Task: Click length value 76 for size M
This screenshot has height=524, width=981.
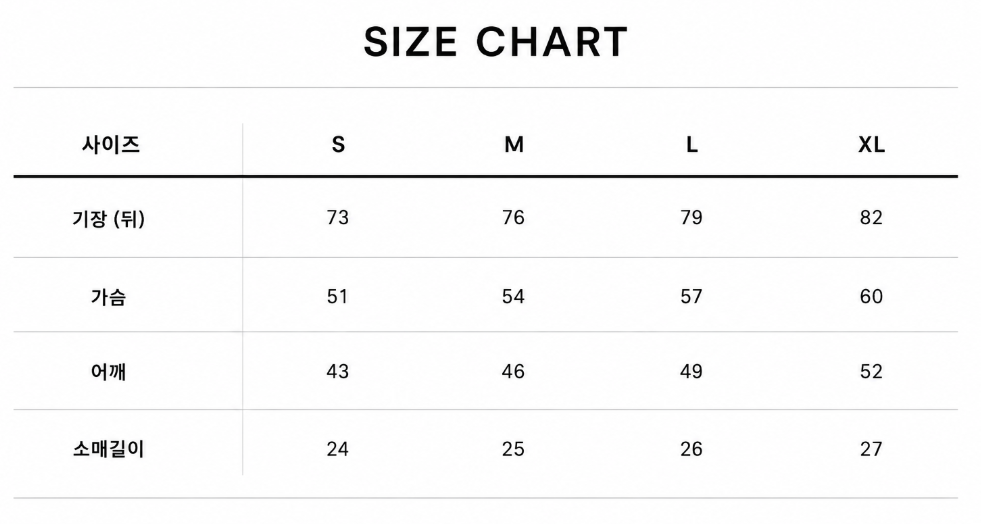Action: click(513, 218)
